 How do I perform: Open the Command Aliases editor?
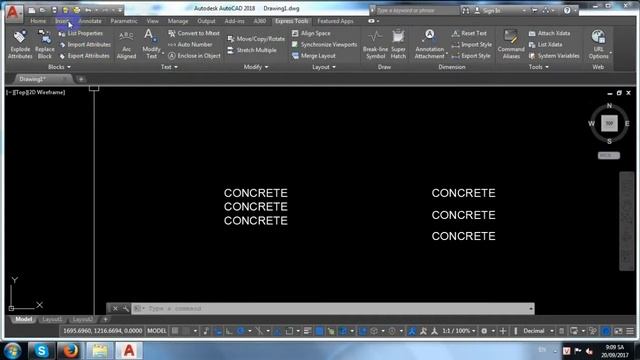tap(511, 44)
